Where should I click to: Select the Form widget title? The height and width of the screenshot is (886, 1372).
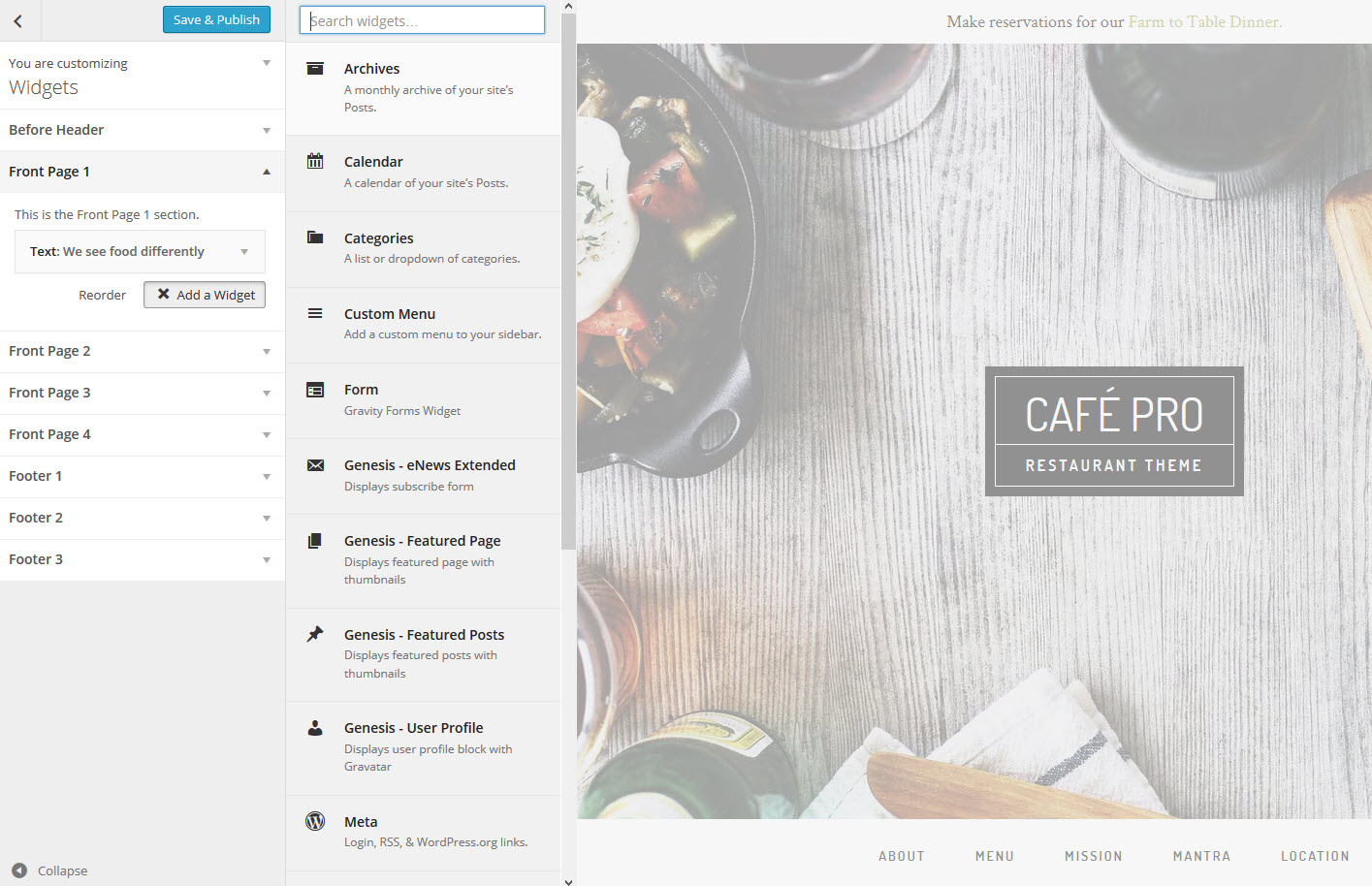pyautogui.click(x=361, y=390)
